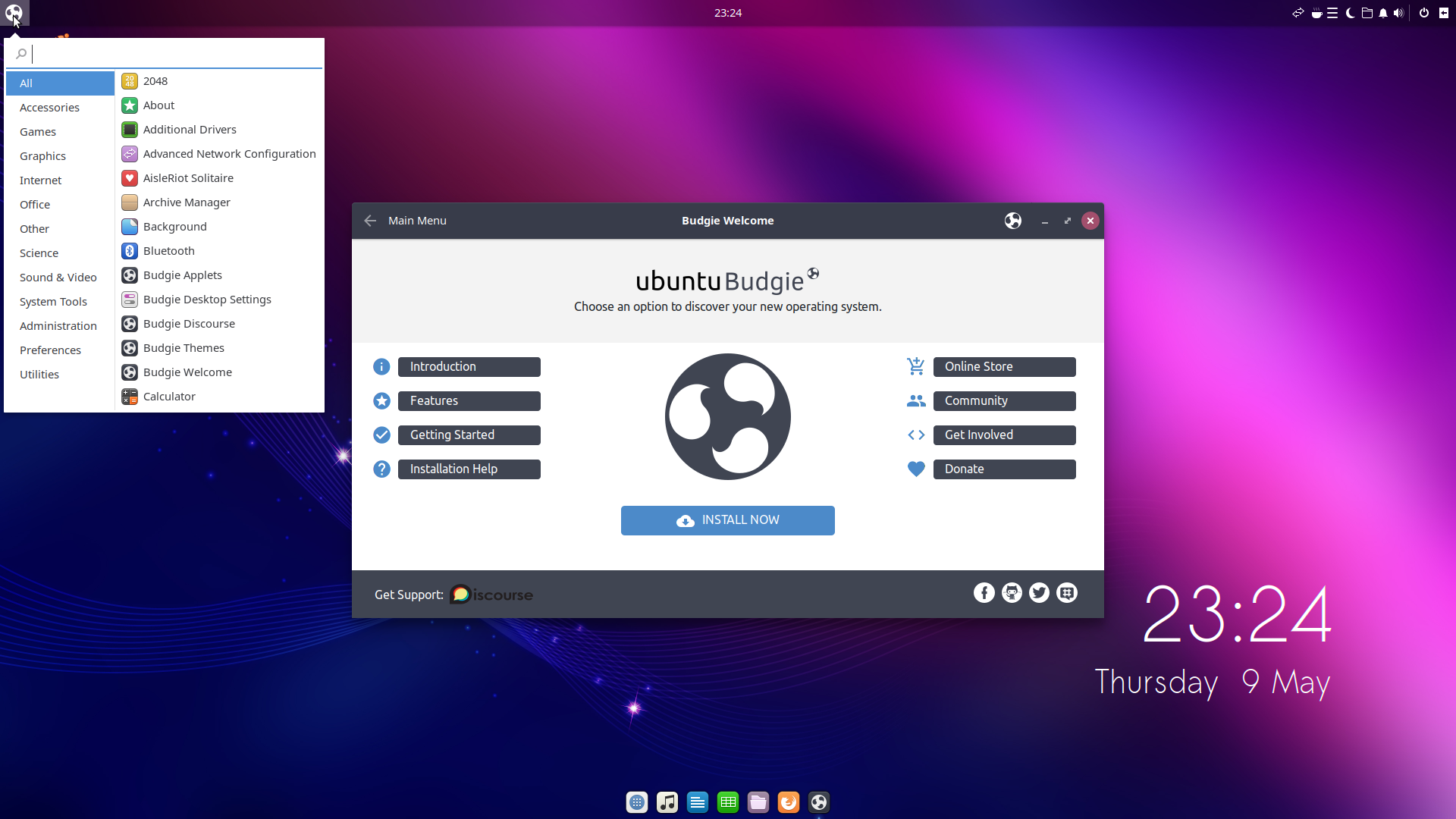Click the network connection arrows icon
1456x819 pixels.
click(1298, 13)
